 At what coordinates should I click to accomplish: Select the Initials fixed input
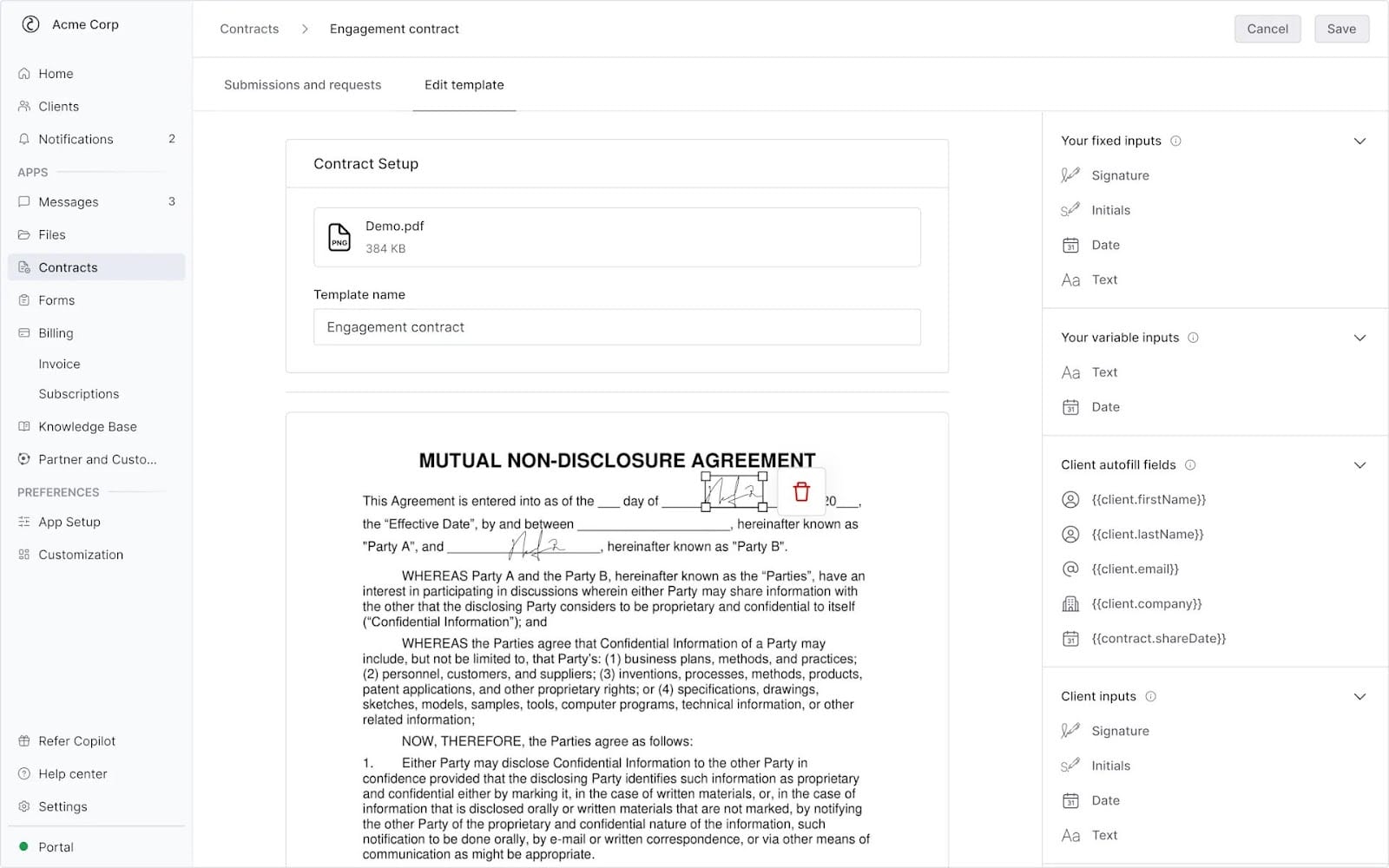[1110, 209]
